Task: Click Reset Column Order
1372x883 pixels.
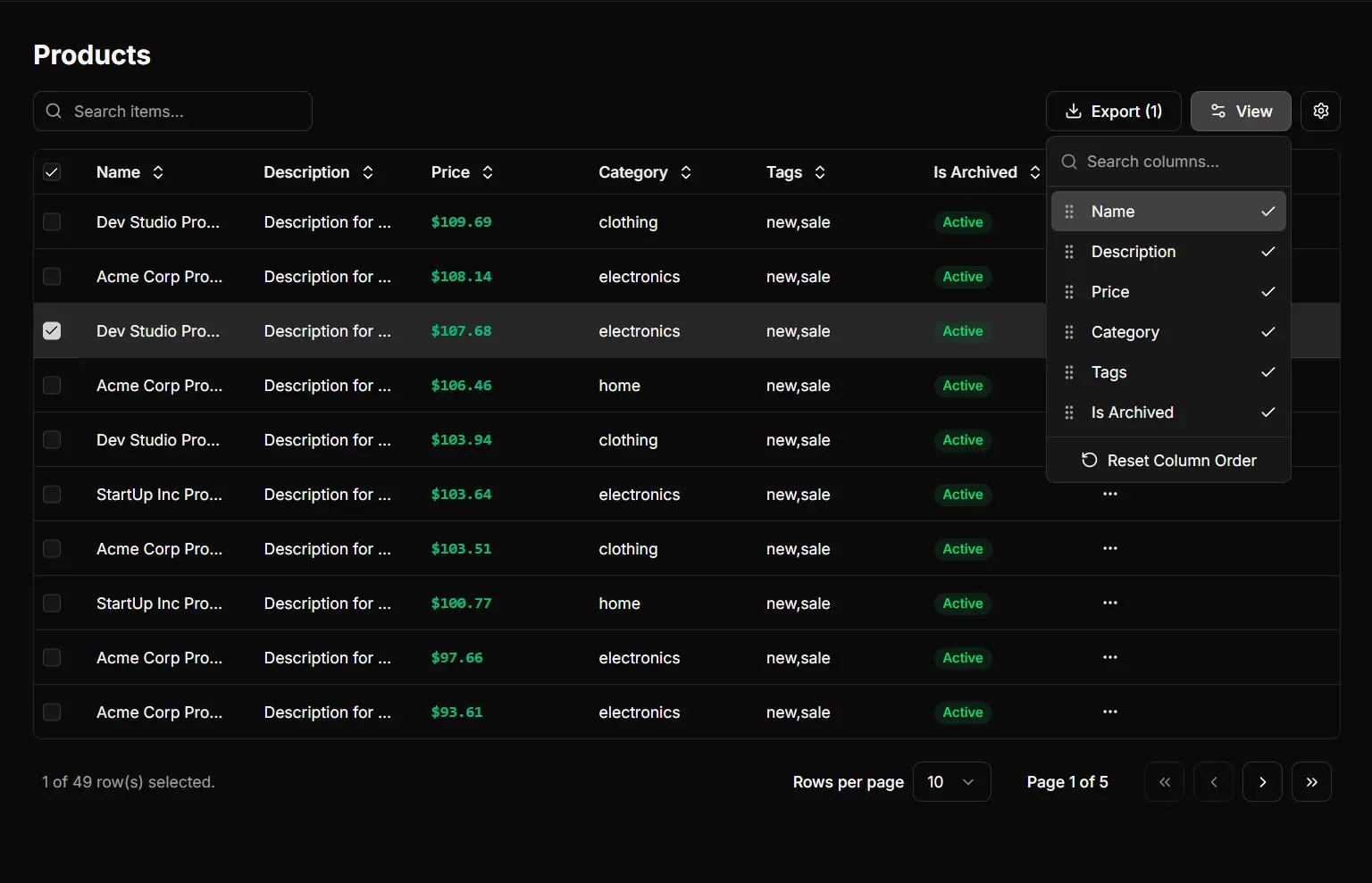Action: (x=1168, y=460)
